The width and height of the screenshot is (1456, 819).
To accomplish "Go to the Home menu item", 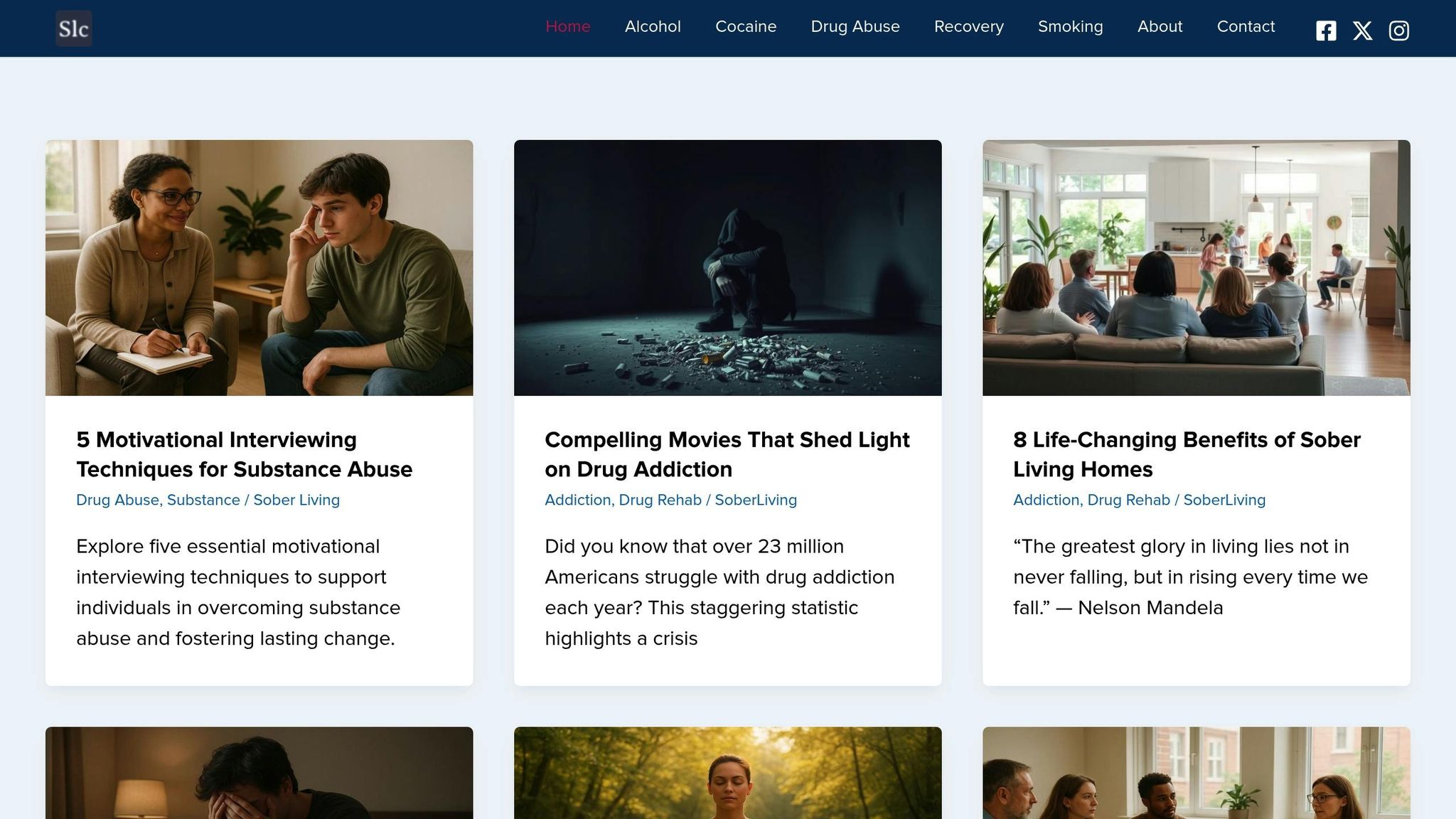I will (568, 26).
